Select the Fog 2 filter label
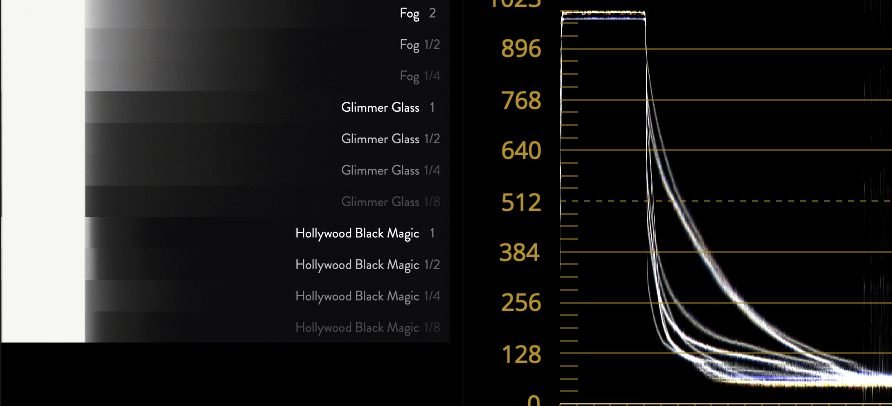The height and width of the screenshot is (406, 892). tap(418, 14)
